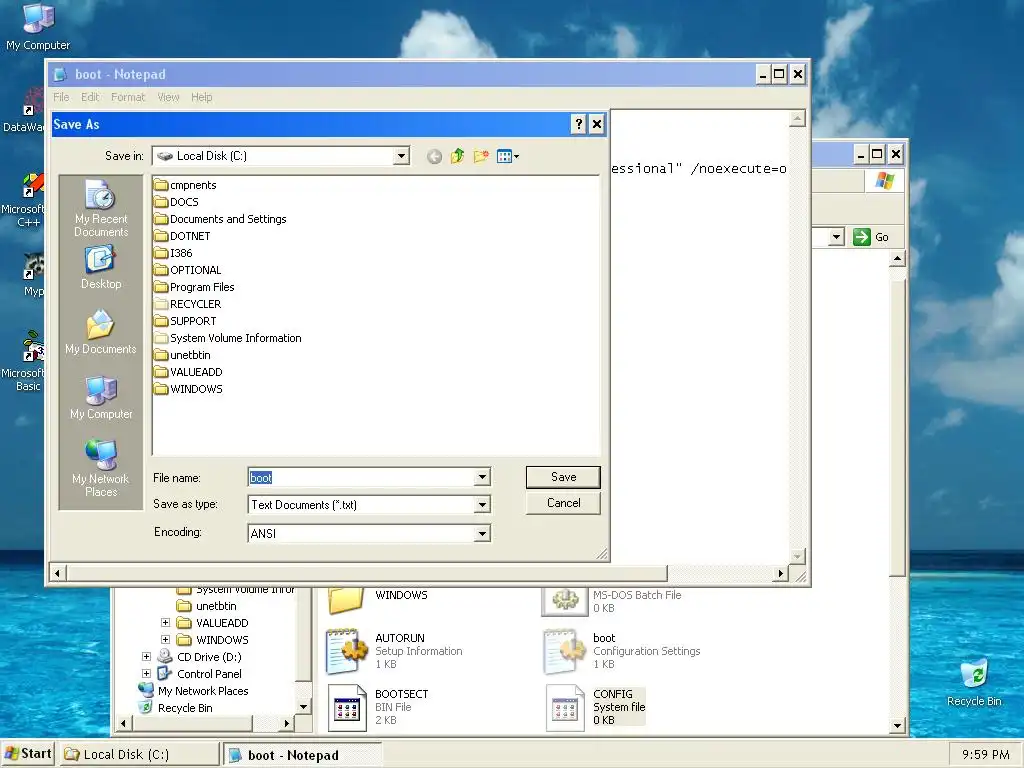Open the Start menu
Image resolution: width=1024 pixels, height=768 pixels.
(27, 754)
